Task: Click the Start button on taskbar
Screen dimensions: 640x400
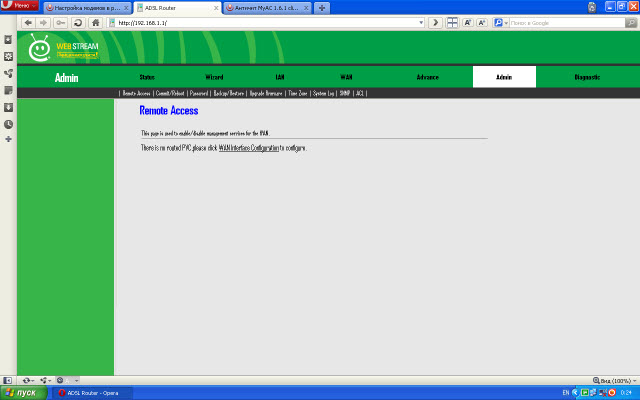Action: point(22,393)
